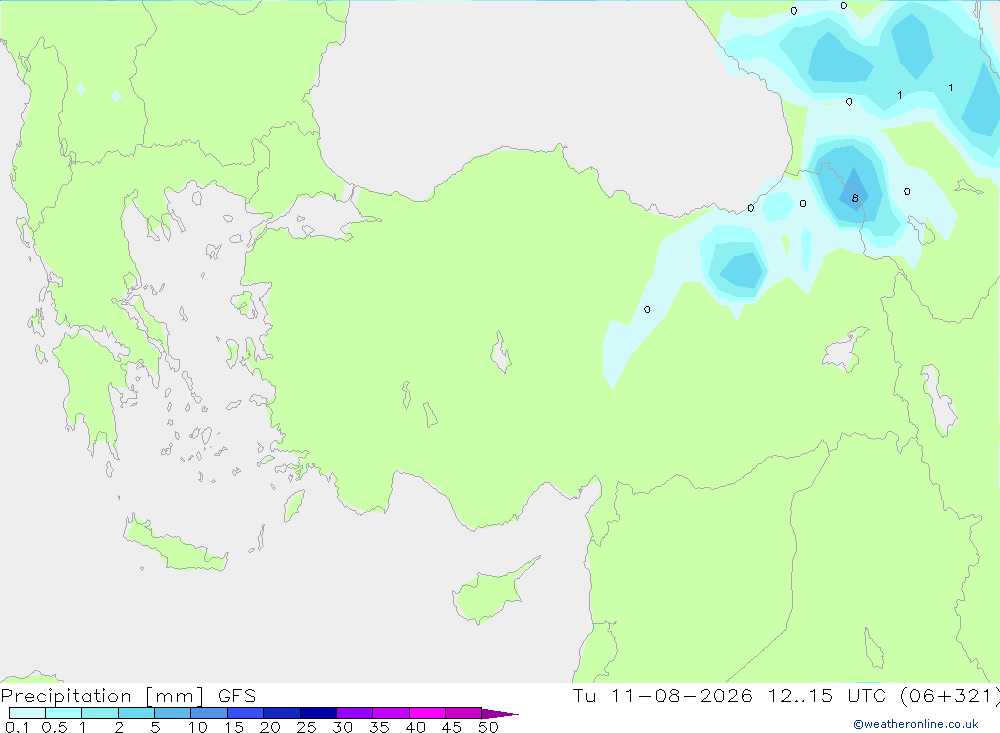Screen dimensions: 1000x733
Task: Click the '20' legend scale label
Action: pyautogui.click(x=270, y=727)
